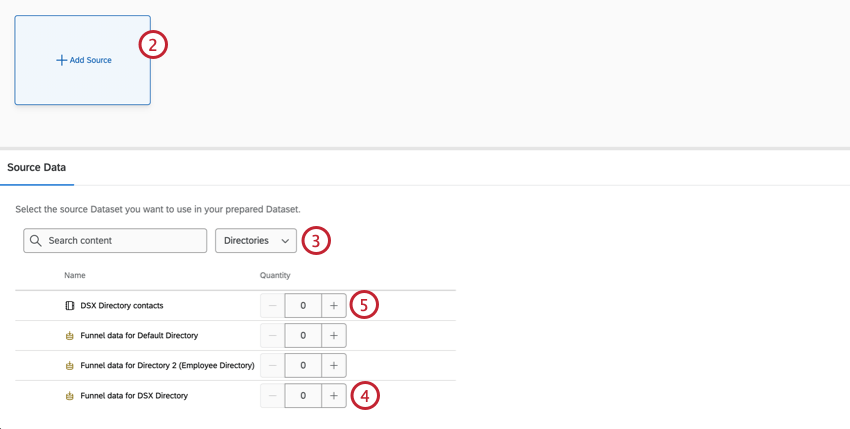The image size is (850, 429).
Task: Select the Funnel data for DSX Directory row
Action: [134, 396]
